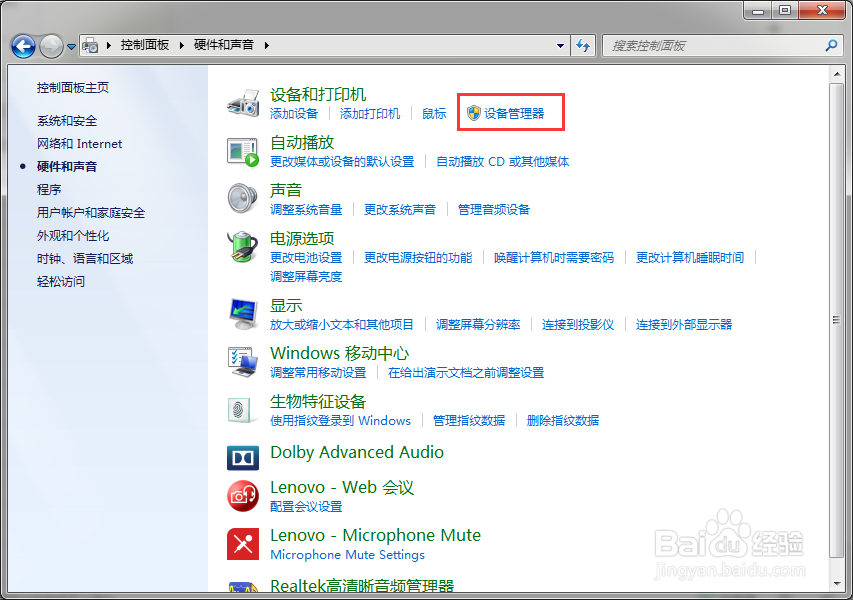Click the Lenovo Web conferencing icon
Image resolution: width=853 pixels, height=600 pixels.
tap(243, 496)
